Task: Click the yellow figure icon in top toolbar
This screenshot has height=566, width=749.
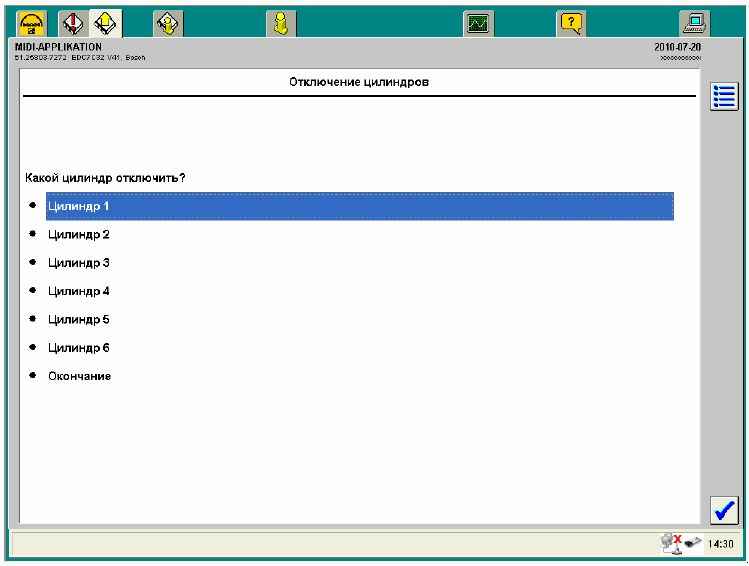Action: pyautogui.click(x=282, y=21)
